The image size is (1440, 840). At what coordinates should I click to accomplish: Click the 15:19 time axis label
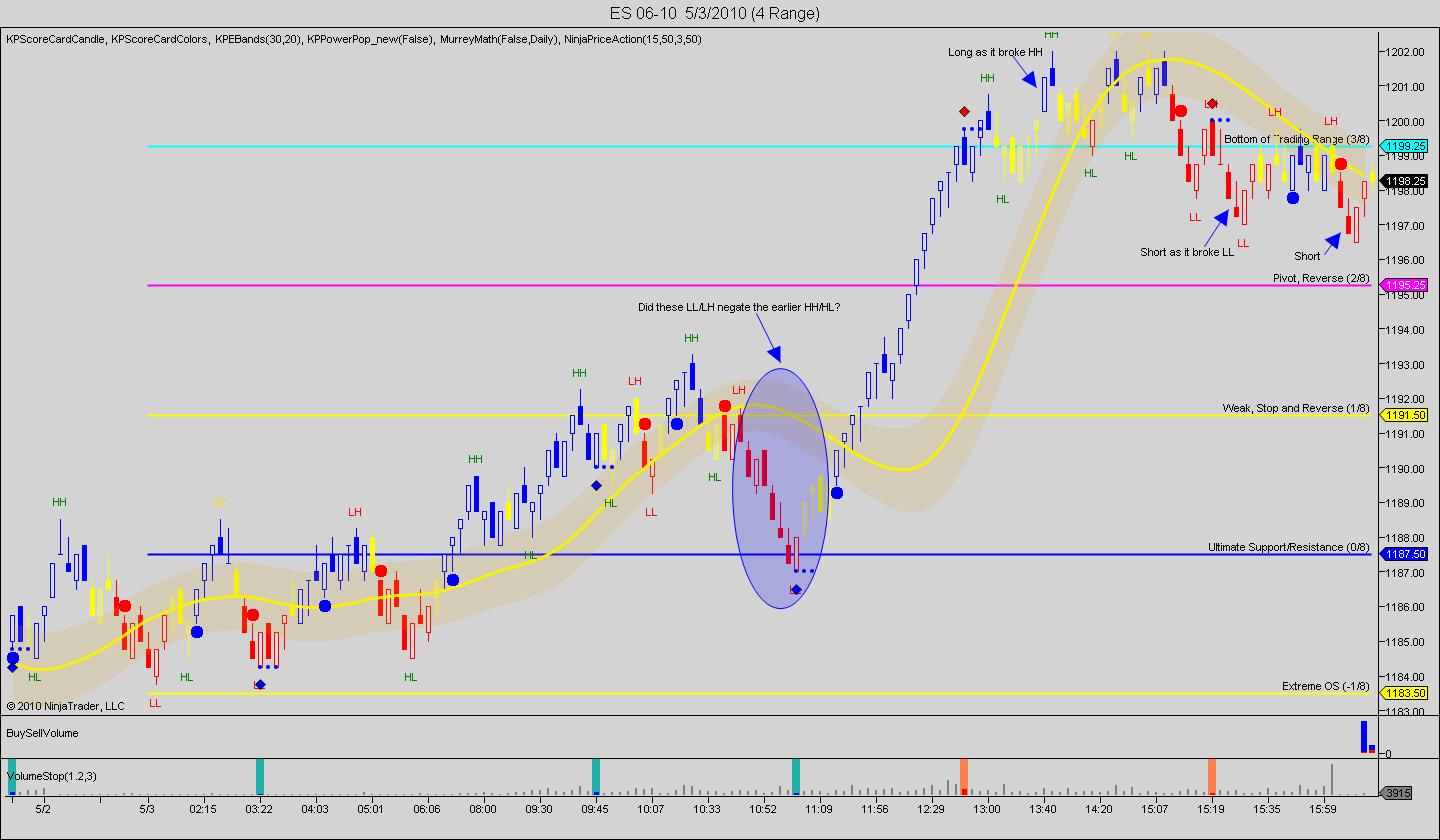[1211, 808]
